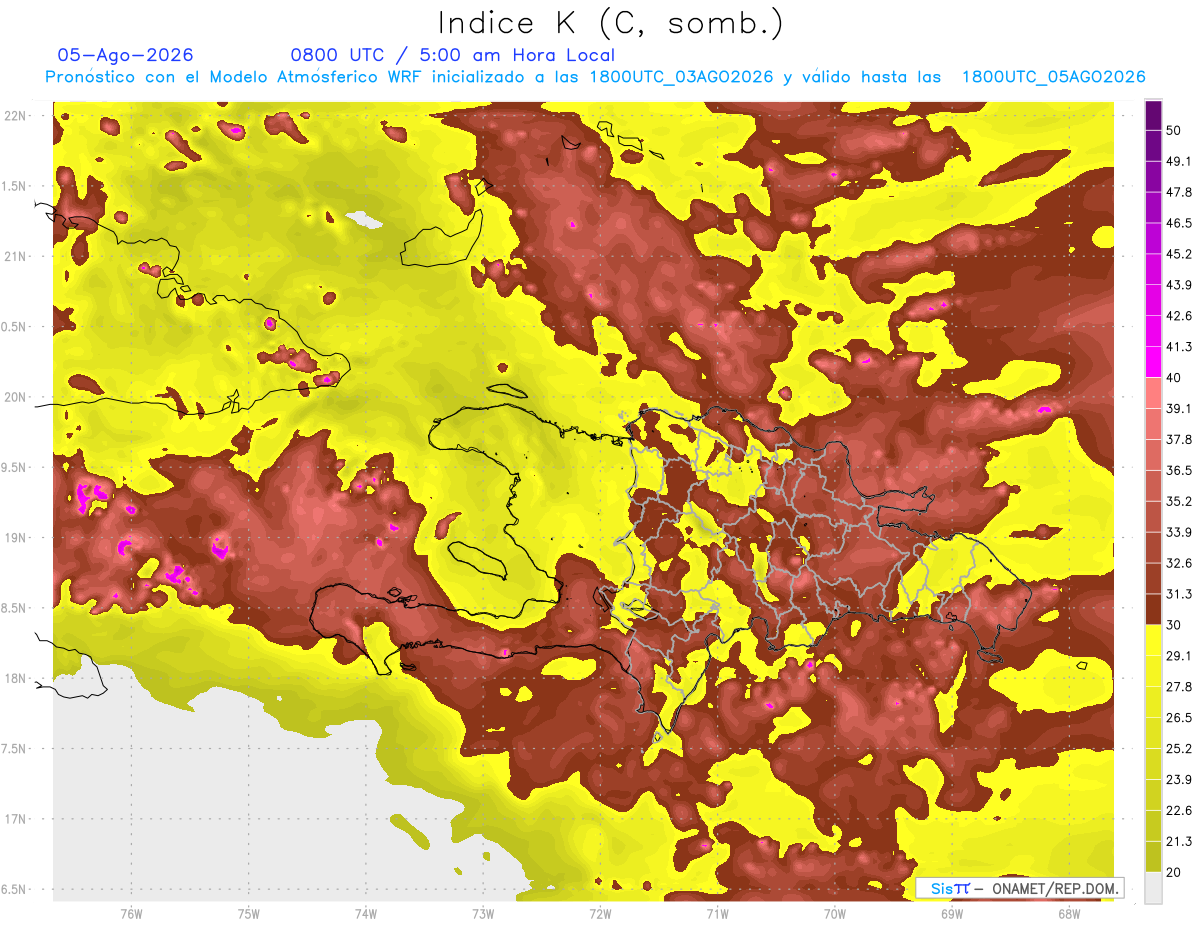Viewport: 1200px width, 927px height.
Task: Click the colorbar value '47.8'
Action: [x=1178, y=192]
